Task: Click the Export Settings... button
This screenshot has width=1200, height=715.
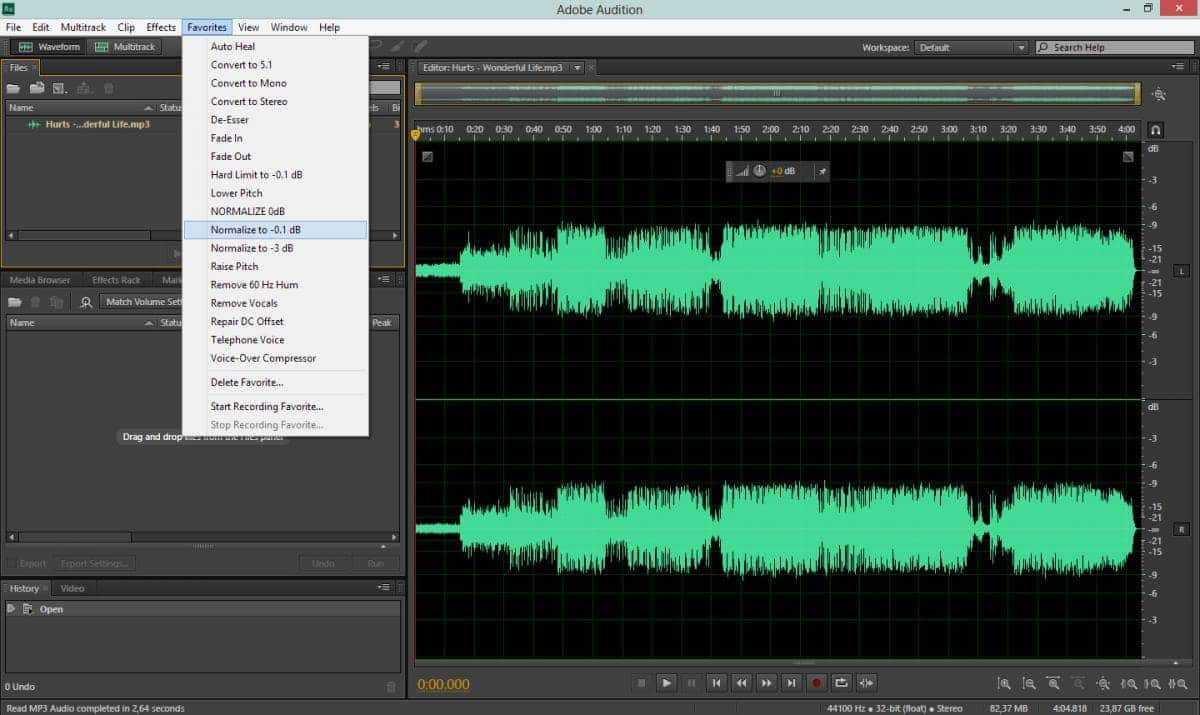Action: (94, 563)
